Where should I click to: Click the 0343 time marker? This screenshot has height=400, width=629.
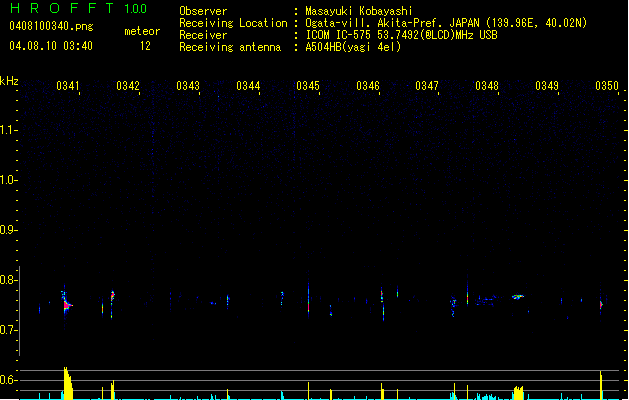[188, 86]
